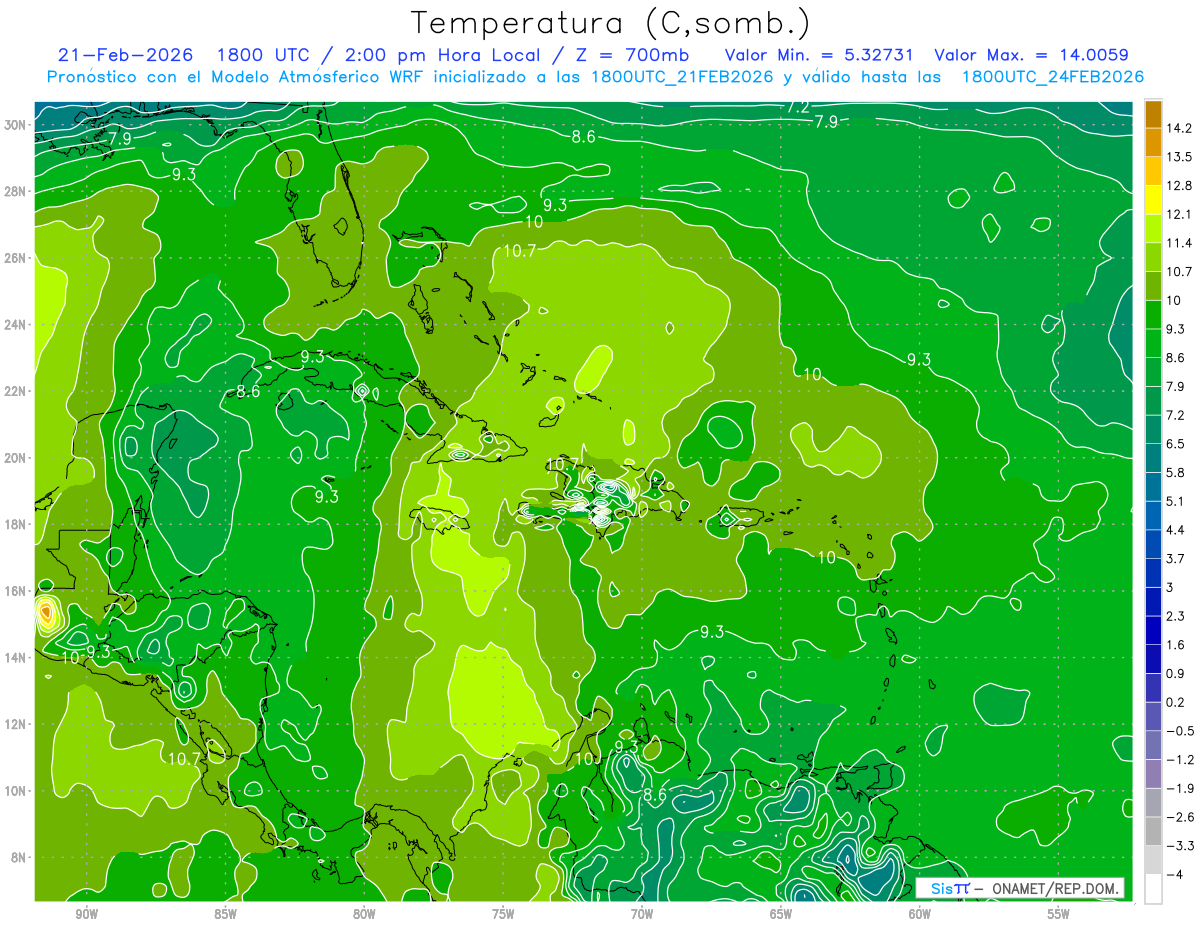Screen dimensions: 1200x927
Task: Click the "5.8" label on the color scale
Action: [1176, 472]
